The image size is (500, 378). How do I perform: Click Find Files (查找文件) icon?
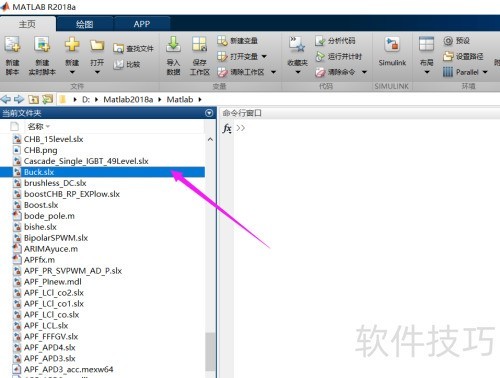pyautogui.click(x=118, y=49)
